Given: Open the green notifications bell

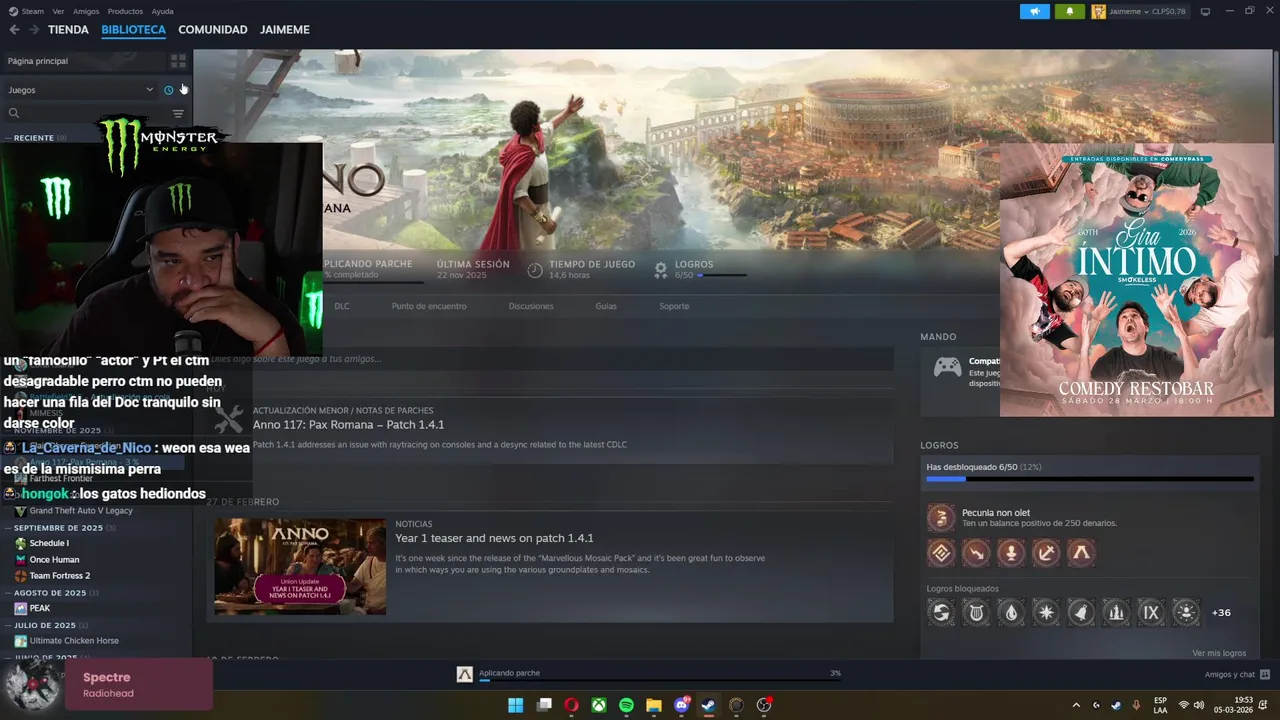Looking at the screenshot, I should (x=1070, y=11).
